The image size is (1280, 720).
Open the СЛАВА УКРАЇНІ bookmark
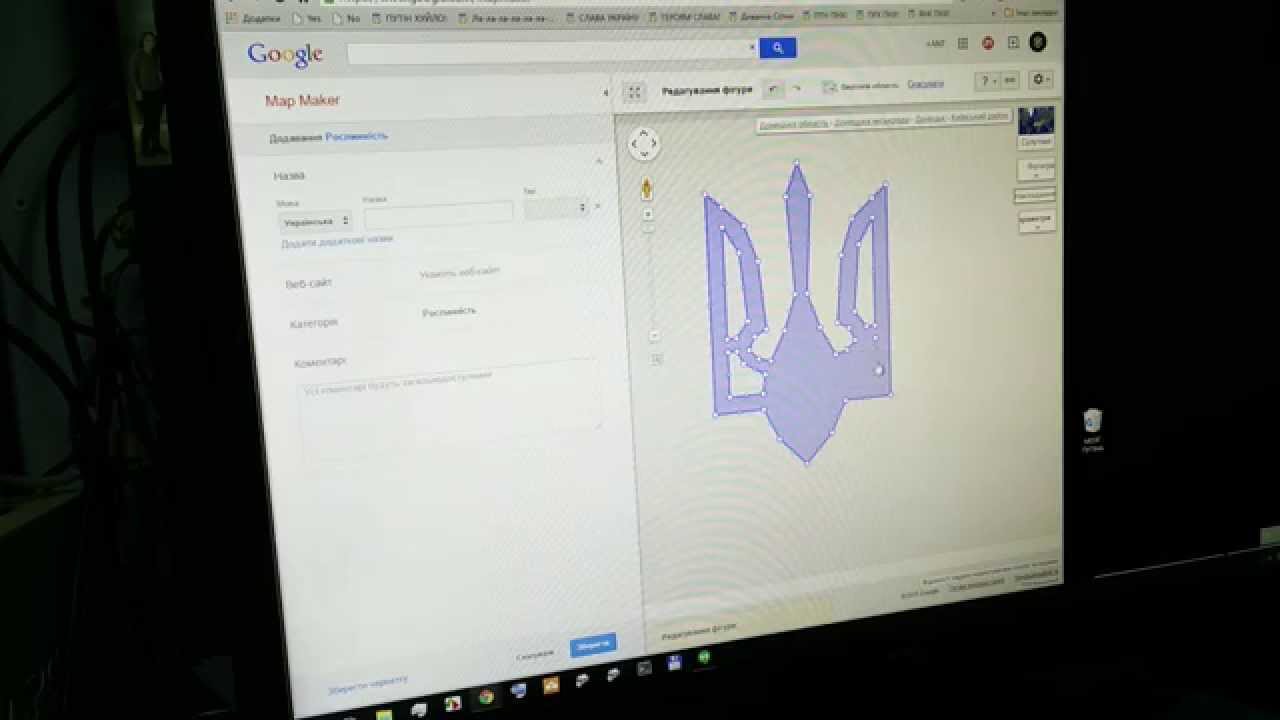(601, 17)
